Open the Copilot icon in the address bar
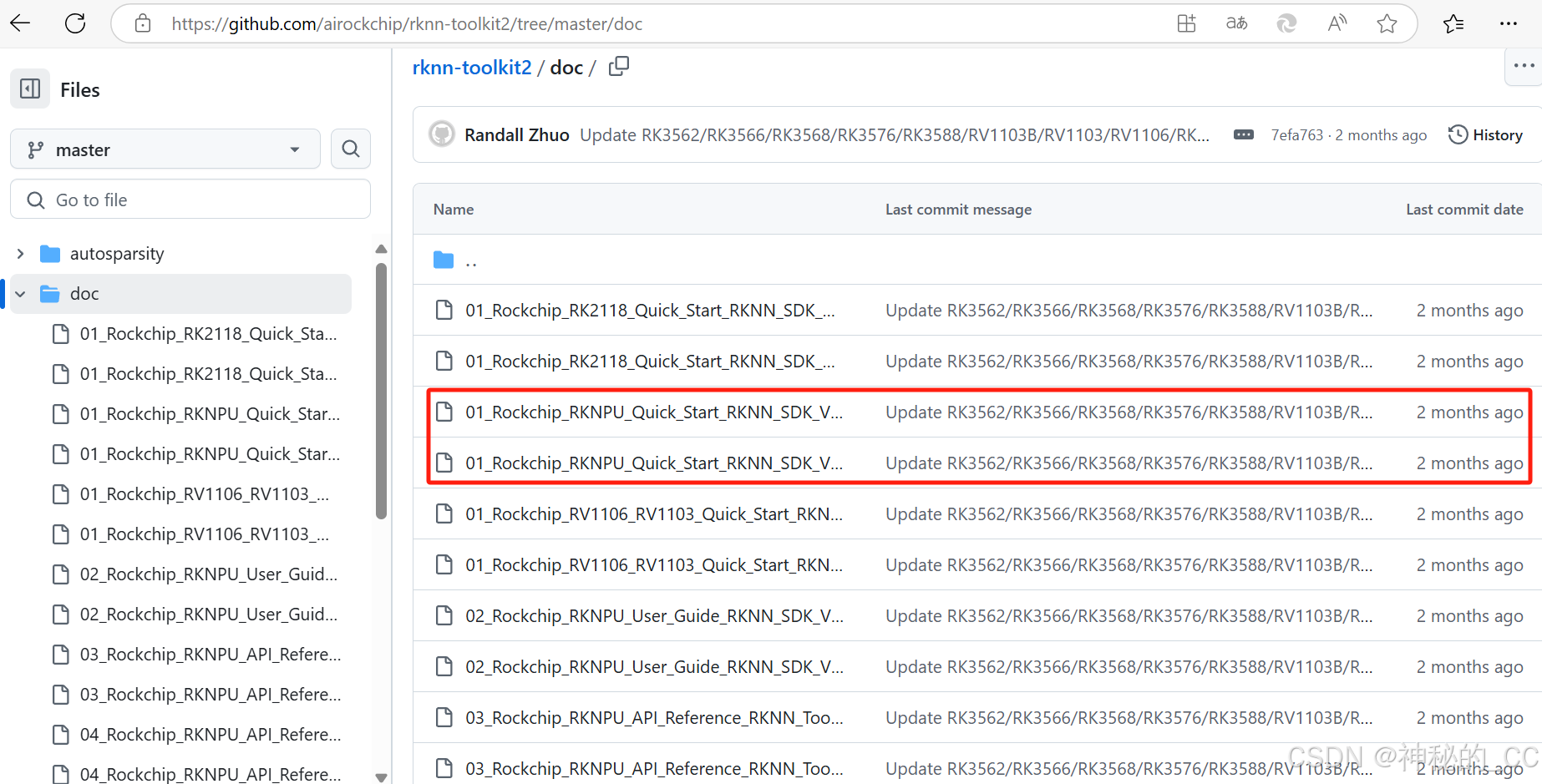Image resolution: width=1542 pixels, height=784 pixels. [1286, 23]
